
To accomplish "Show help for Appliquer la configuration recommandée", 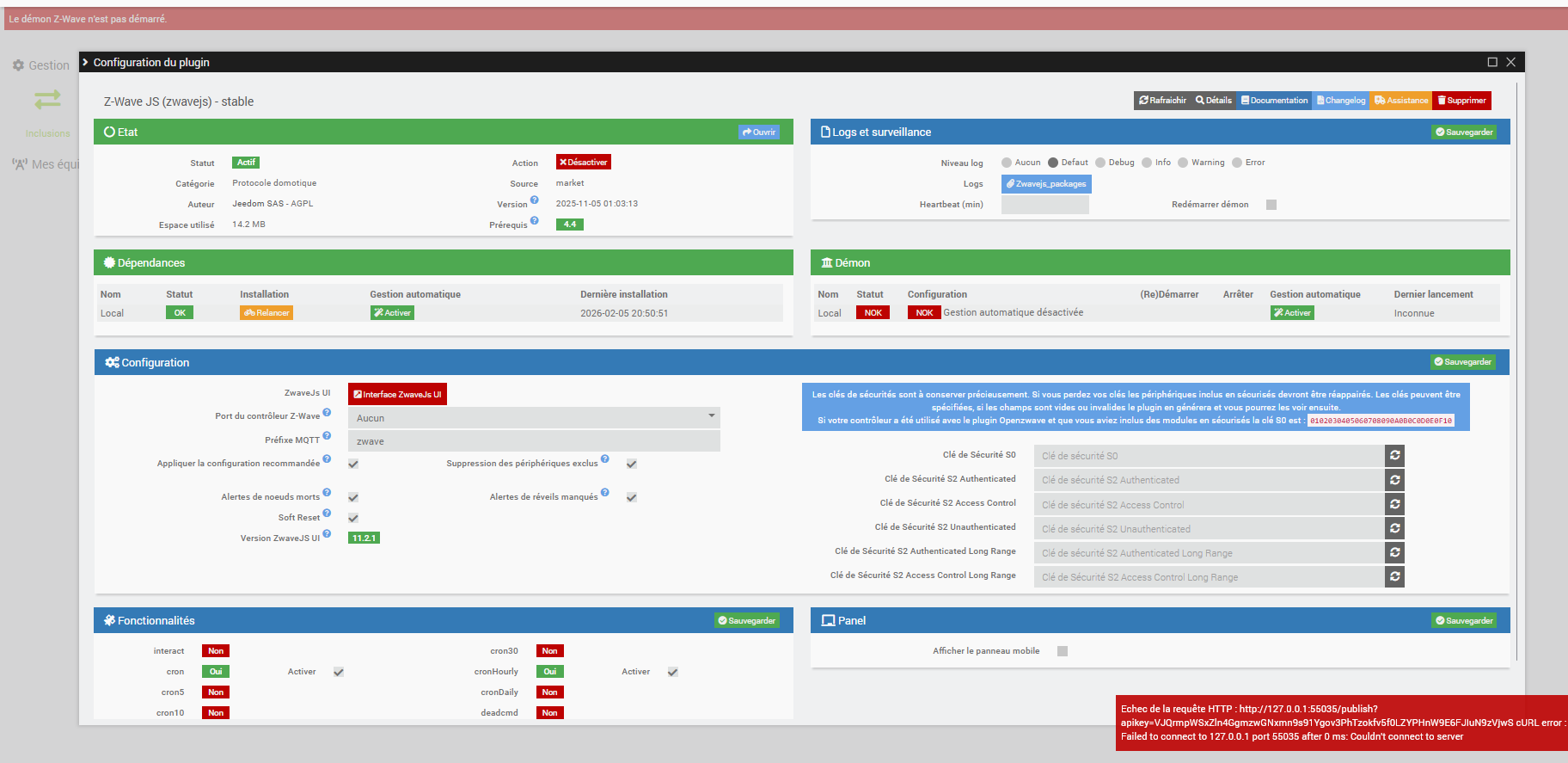I will pos(327,459).
